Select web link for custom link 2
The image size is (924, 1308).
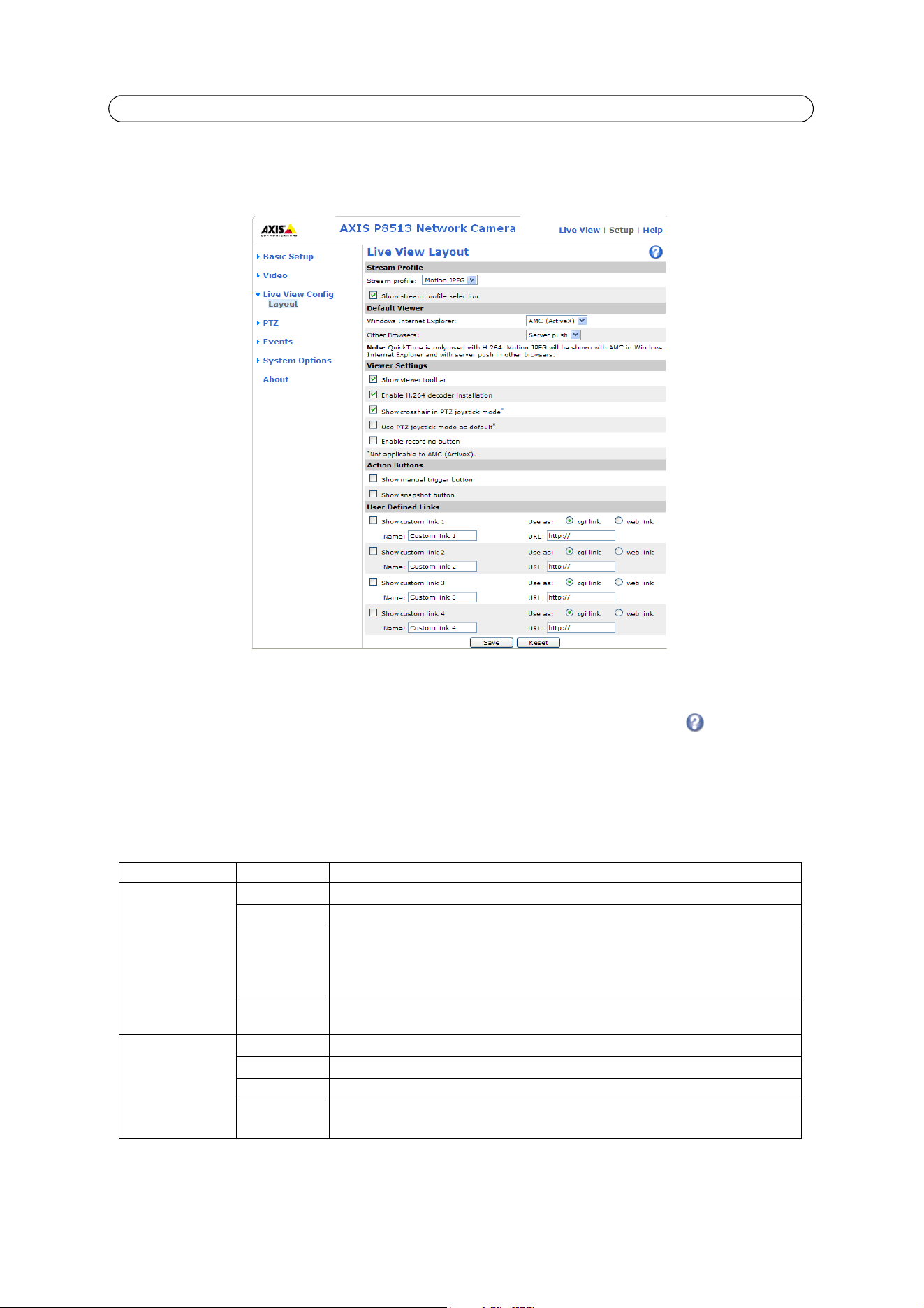tap(619, 551)
